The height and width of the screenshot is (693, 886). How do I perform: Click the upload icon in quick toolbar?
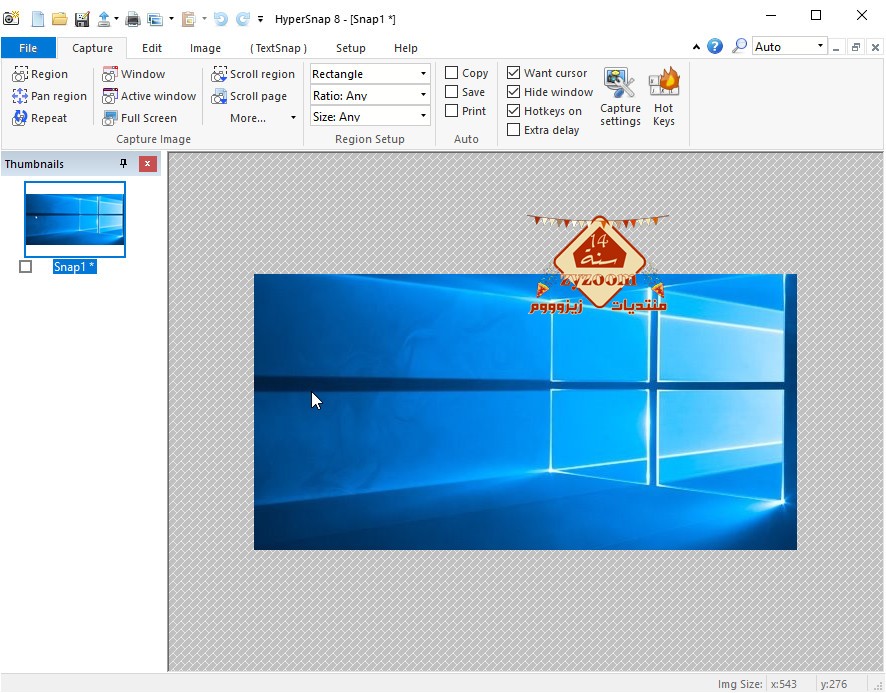click(x=104, y=19)
